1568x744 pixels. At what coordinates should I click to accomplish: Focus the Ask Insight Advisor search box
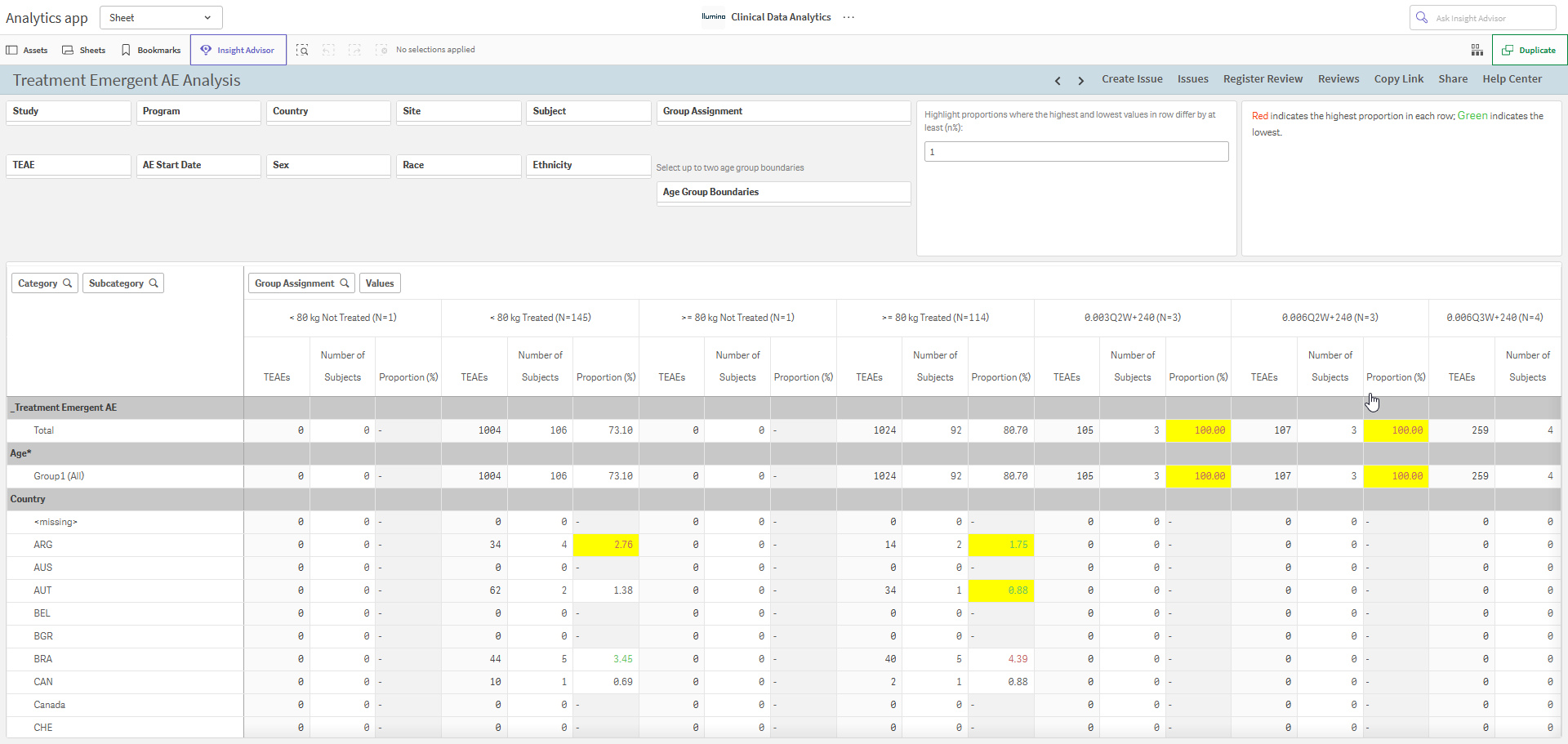[1482, 18]
